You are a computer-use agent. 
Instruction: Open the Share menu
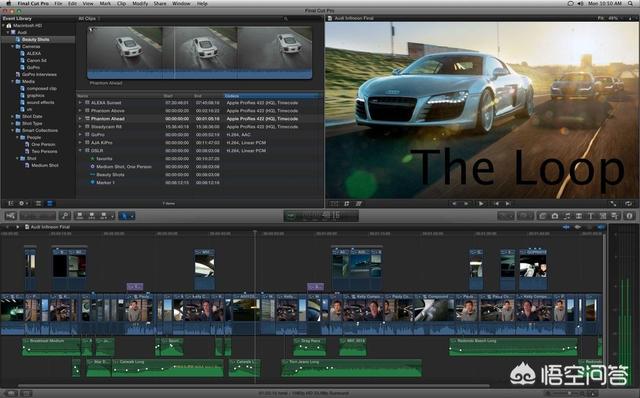(x=160, y=3)
